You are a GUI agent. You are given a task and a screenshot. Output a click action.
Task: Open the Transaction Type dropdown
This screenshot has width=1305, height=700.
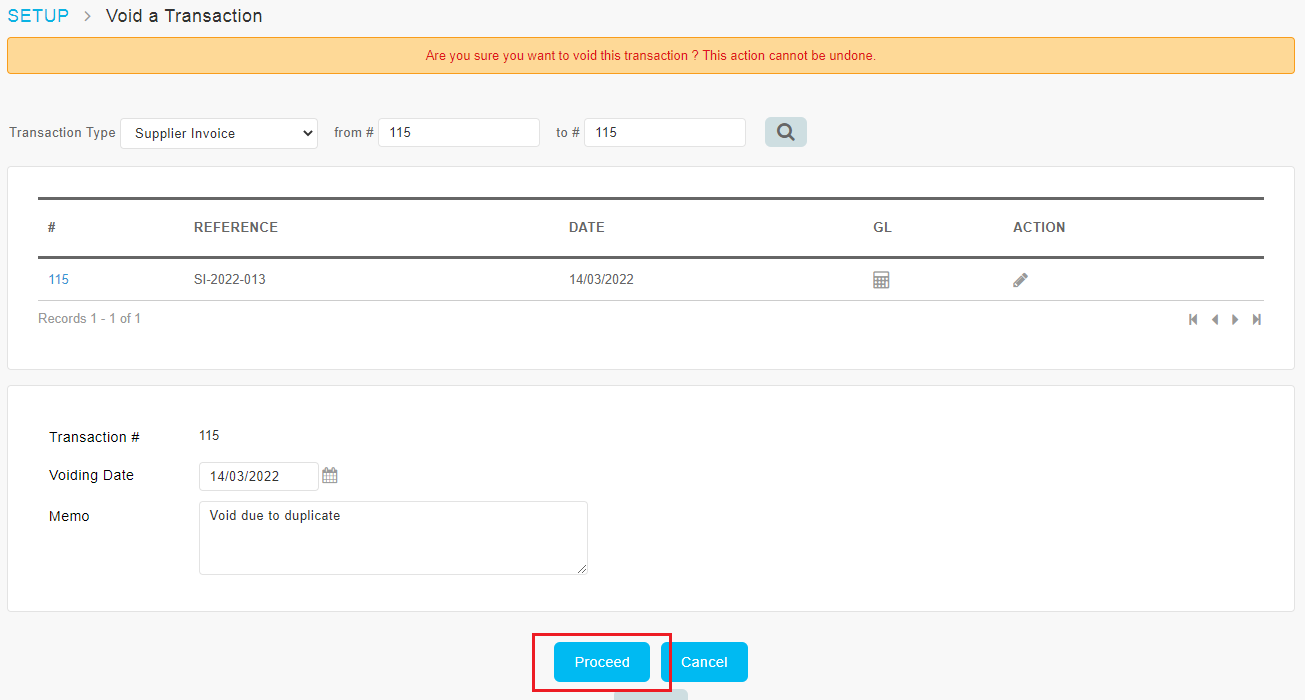(219, 133)
